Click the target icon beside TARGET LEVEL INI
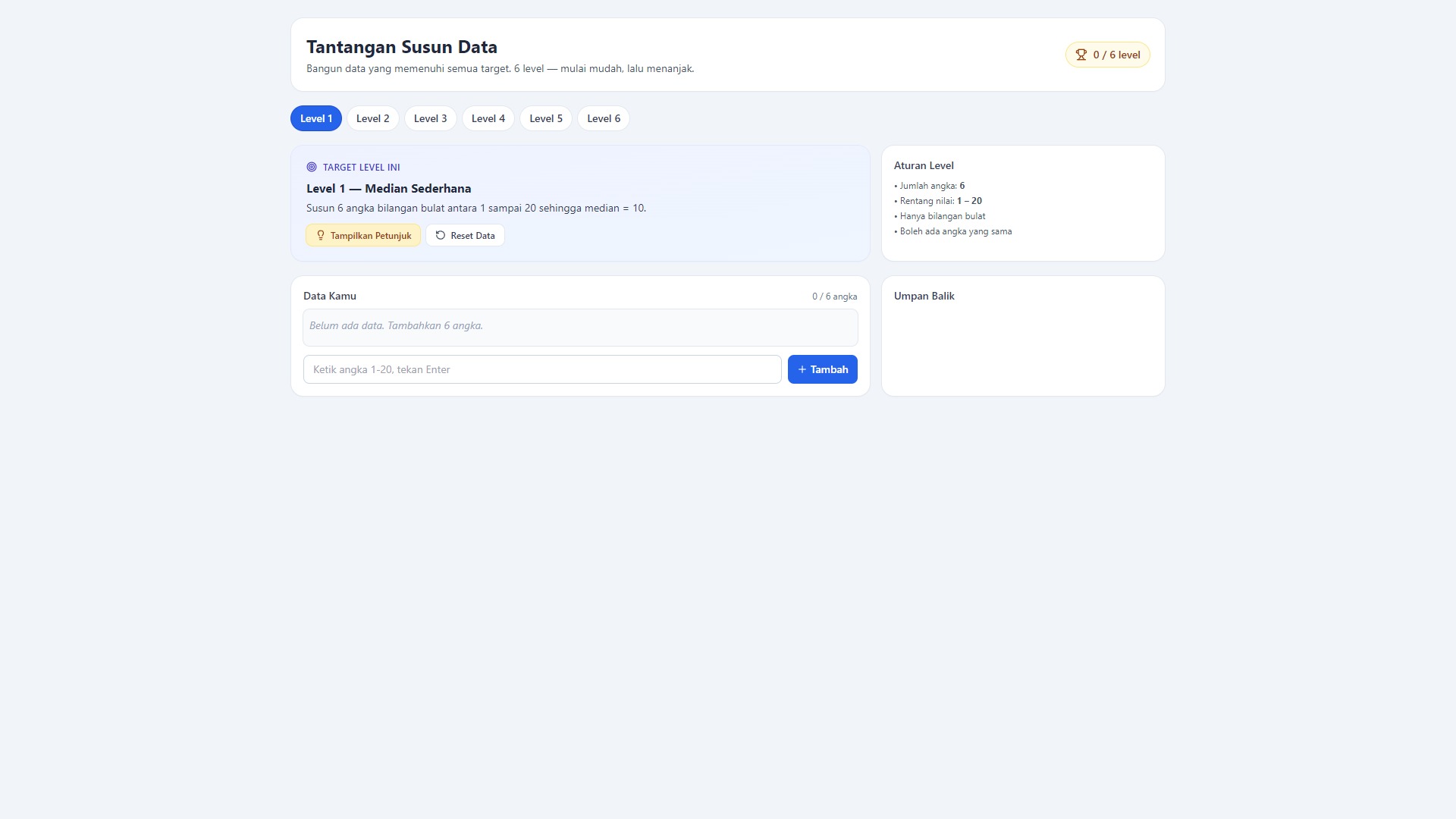Image resolution: width=1456 pixels, height=819 pixels. (x=312, y=167)
